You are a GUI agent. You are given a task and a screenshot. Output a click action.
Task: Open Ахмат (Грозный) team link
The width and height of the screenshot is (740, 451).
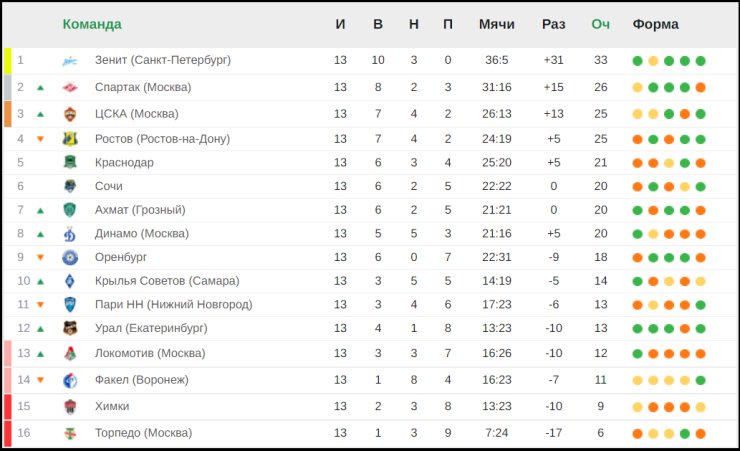pyautogui.click(x=140, y=209)
